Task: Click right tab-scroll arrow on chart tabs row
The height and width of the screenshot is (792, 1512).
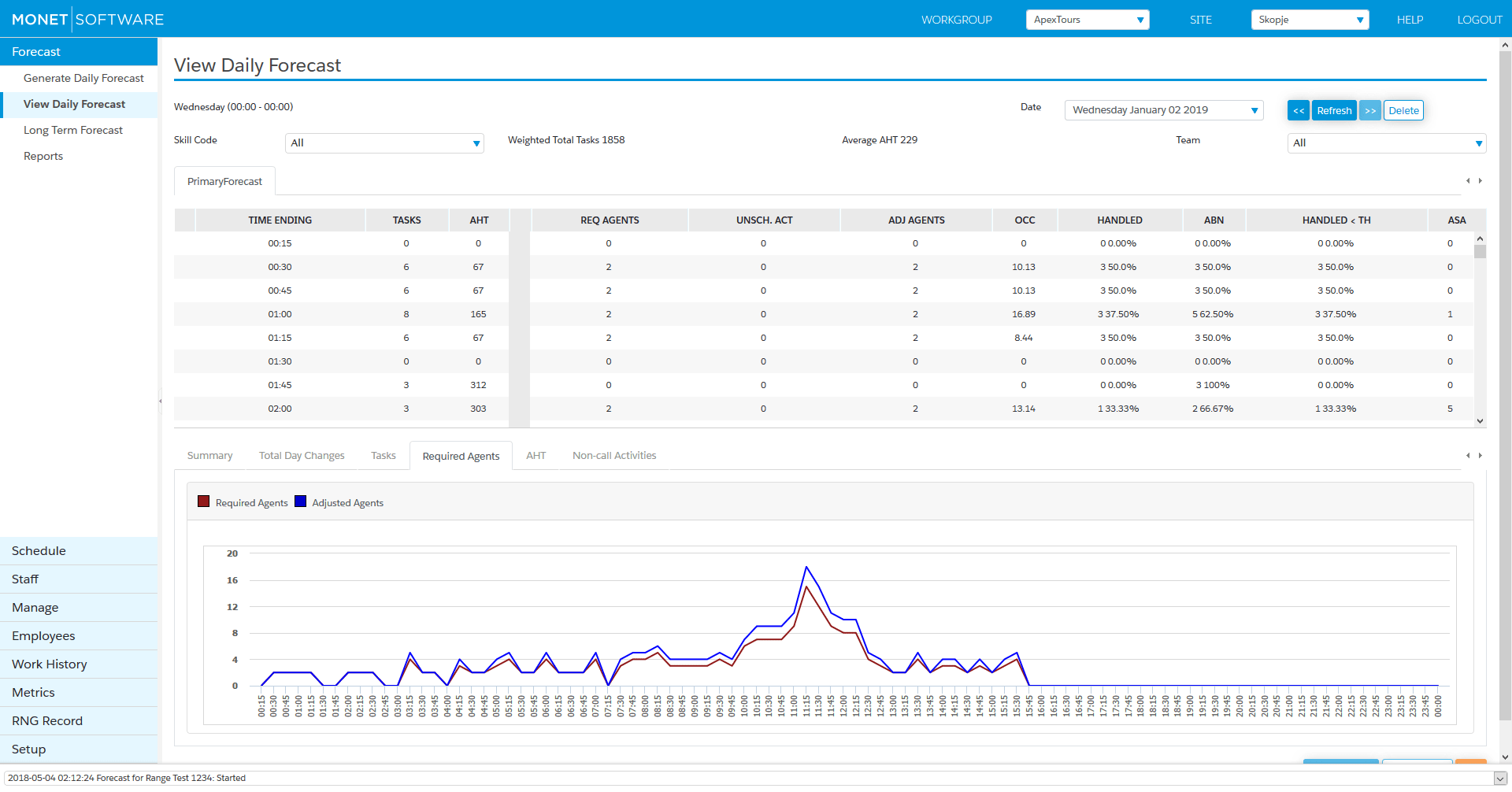Action: click(1480, 456)
